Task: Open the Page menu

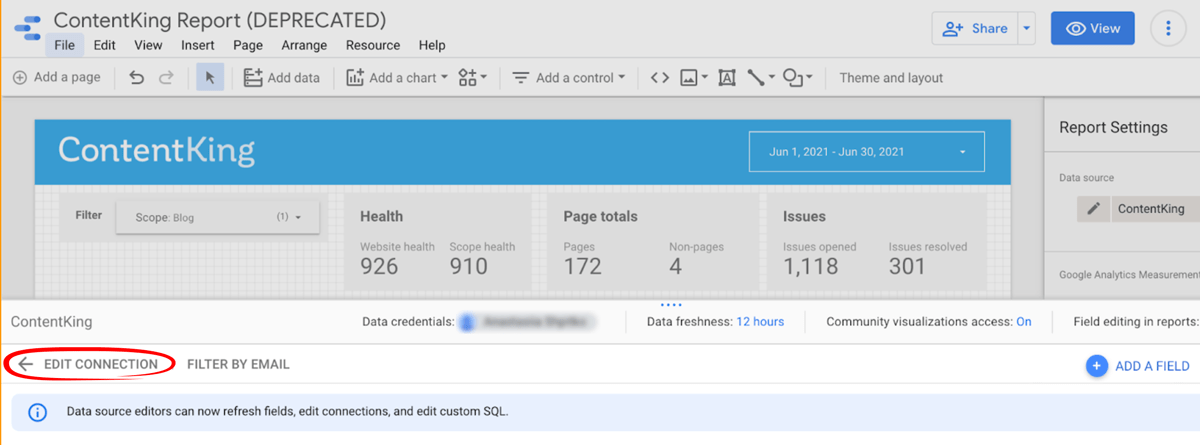Action: (x=248, y=45)
